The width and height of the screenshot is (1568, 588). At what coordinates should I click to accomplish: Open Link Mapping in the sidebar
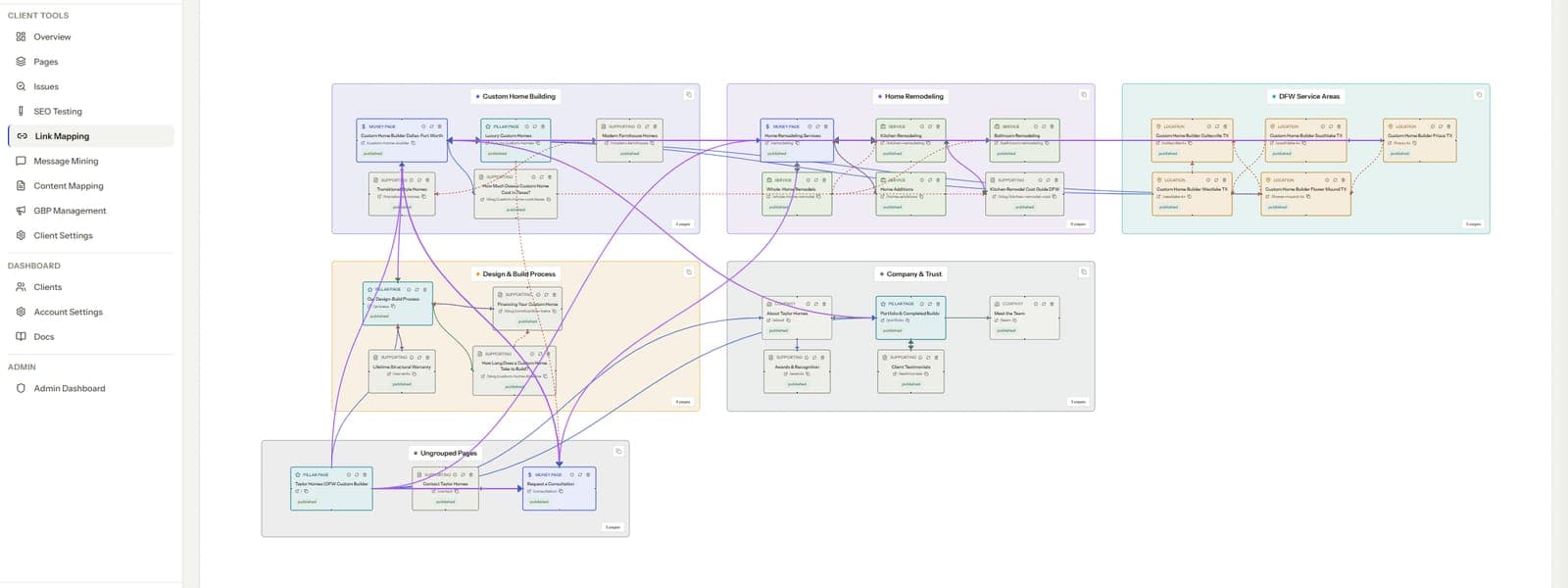91,136
